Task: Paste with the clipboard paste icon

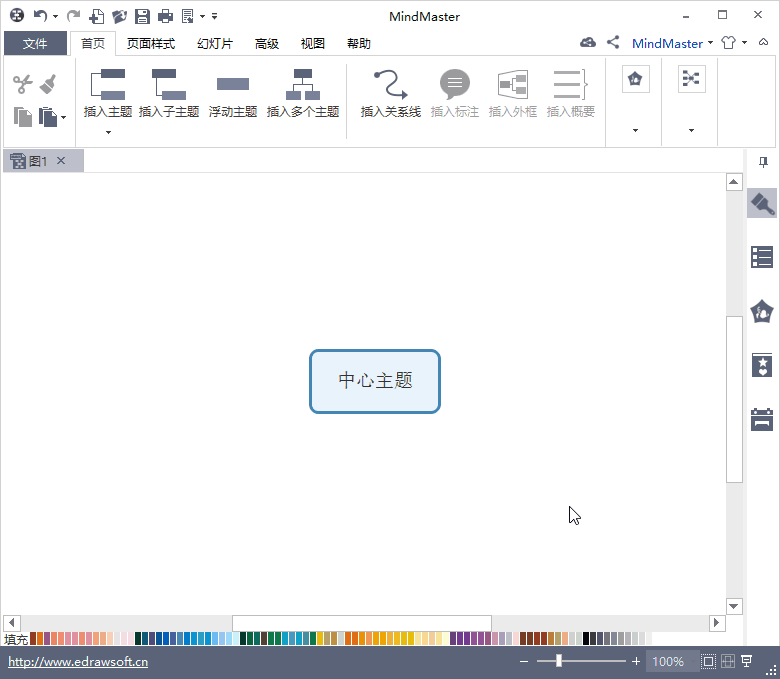Action: [48, 117]
